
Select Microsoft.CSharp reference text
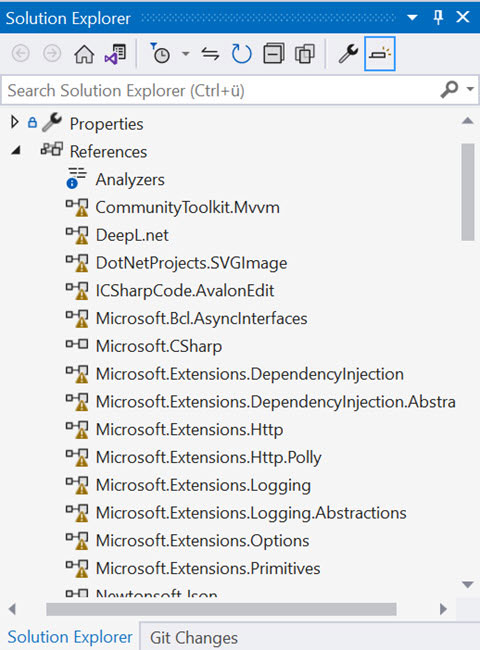point(159,346)
